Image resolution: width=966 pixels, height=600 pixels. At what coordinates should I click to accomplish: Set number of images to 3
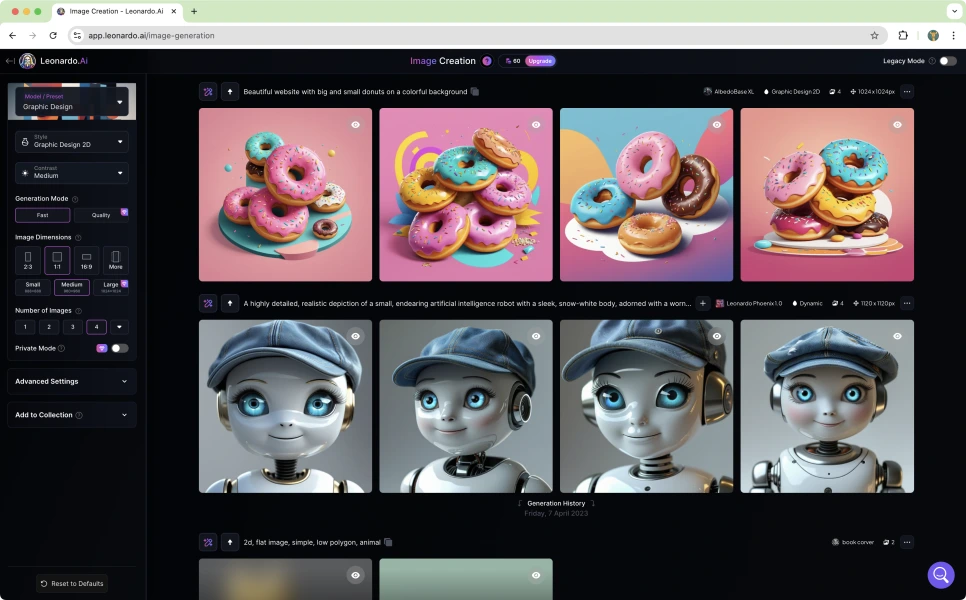73,327
